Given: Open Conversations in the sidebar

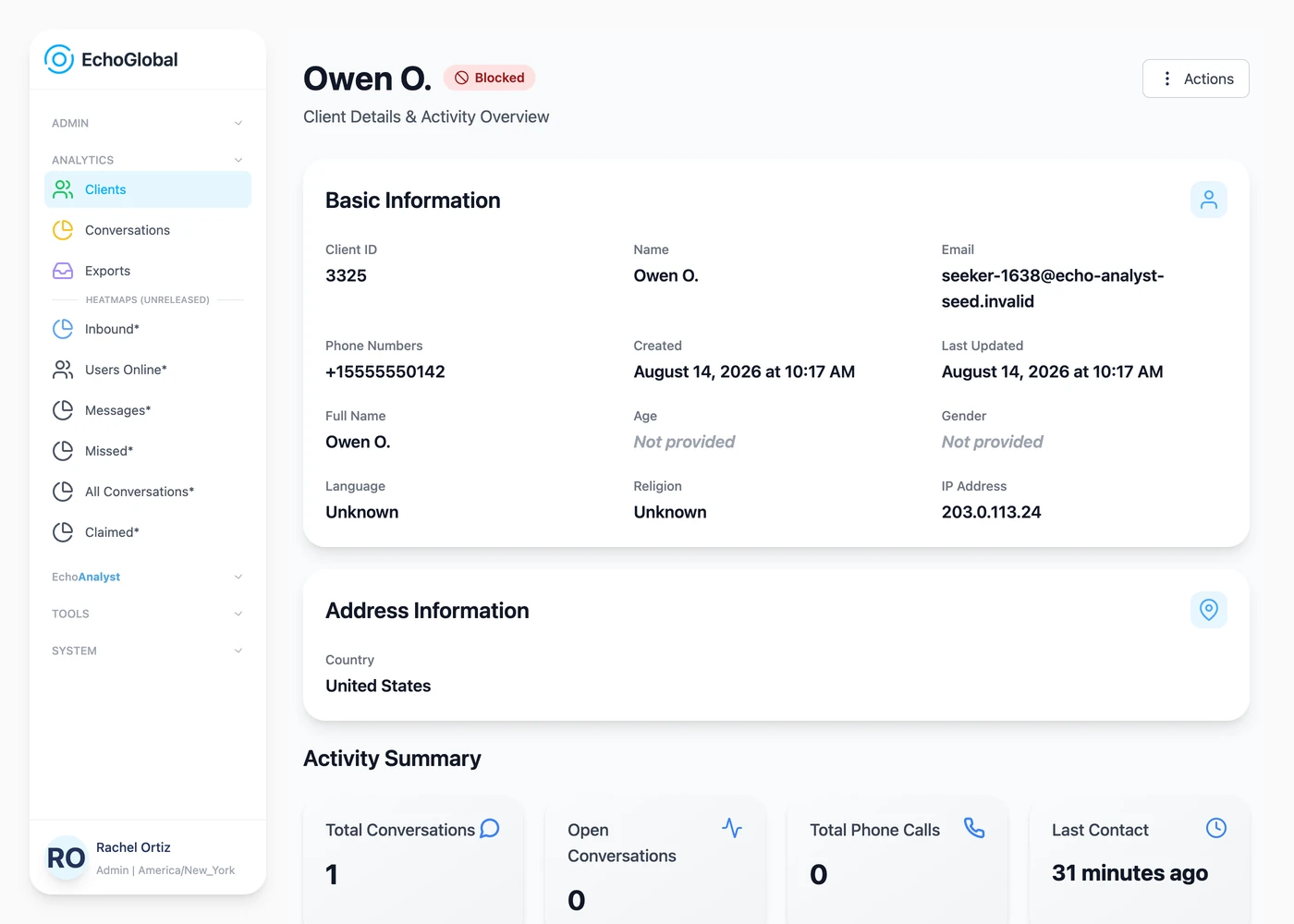Looking at the screenshot, I should (148, 230).
